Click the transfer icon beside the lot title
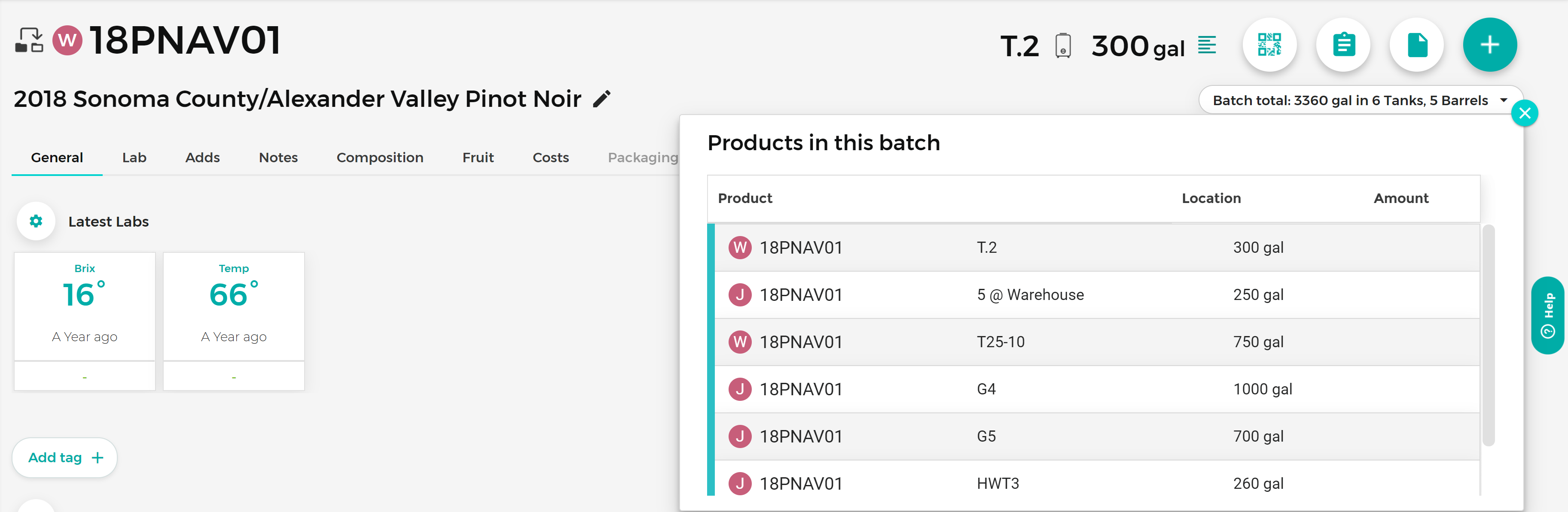 pos(29,40)
